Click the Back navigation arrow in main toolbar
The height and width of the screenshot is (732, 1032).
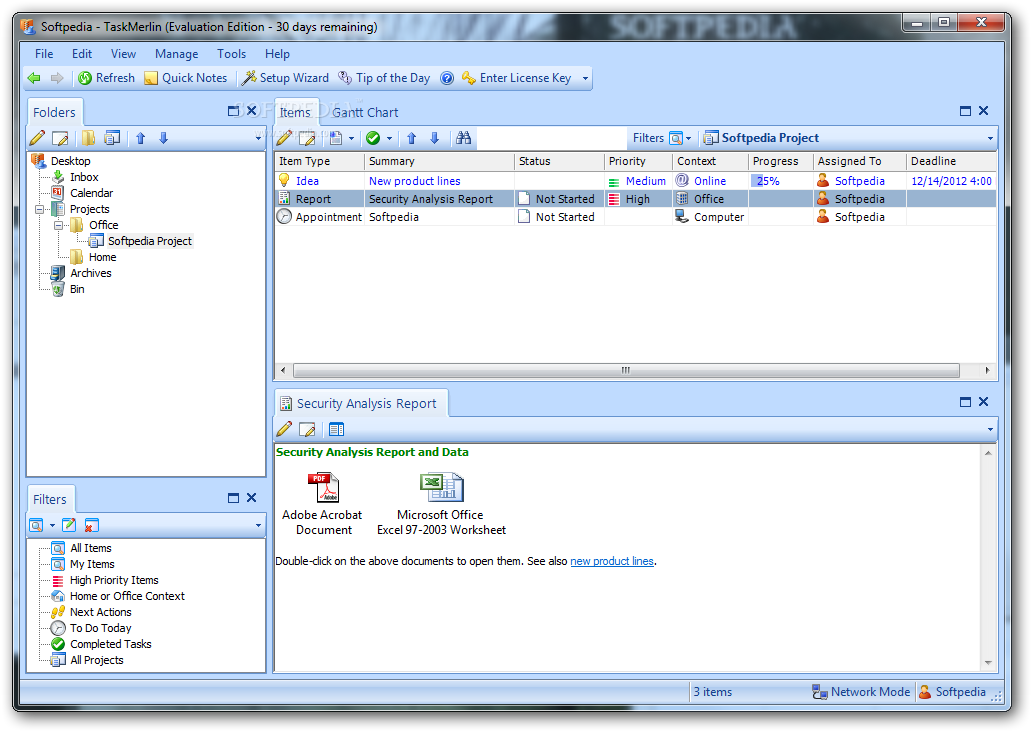(x=34, y=78)
